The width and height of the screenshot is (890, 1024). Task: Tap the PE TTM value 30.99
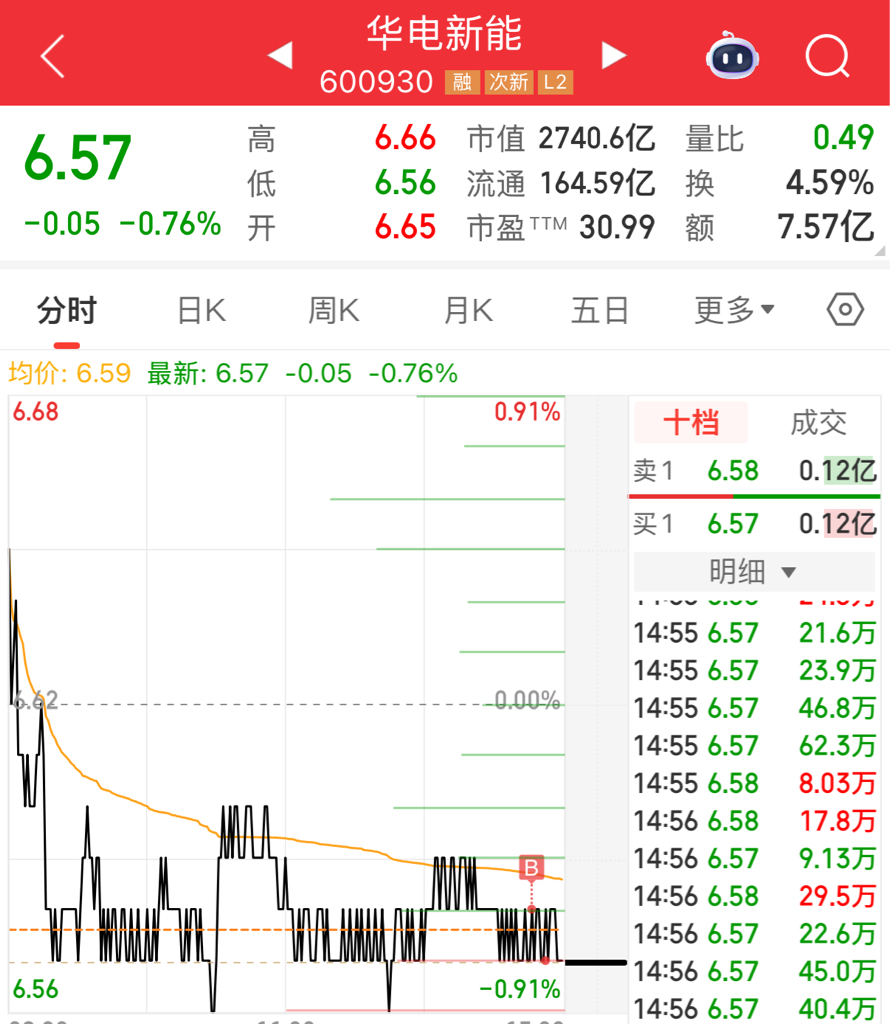tap(617, 227)
